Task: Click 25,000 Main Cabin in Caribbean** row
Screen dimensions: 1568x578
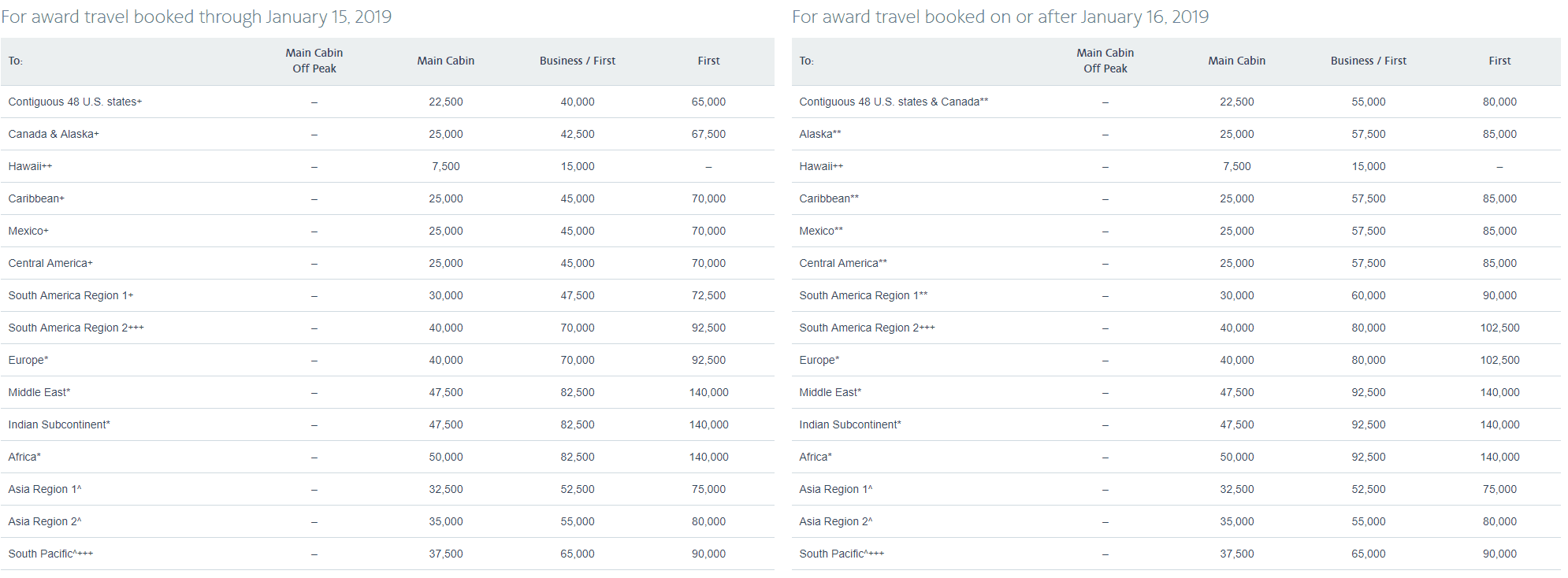Action: pos(1237,198)
